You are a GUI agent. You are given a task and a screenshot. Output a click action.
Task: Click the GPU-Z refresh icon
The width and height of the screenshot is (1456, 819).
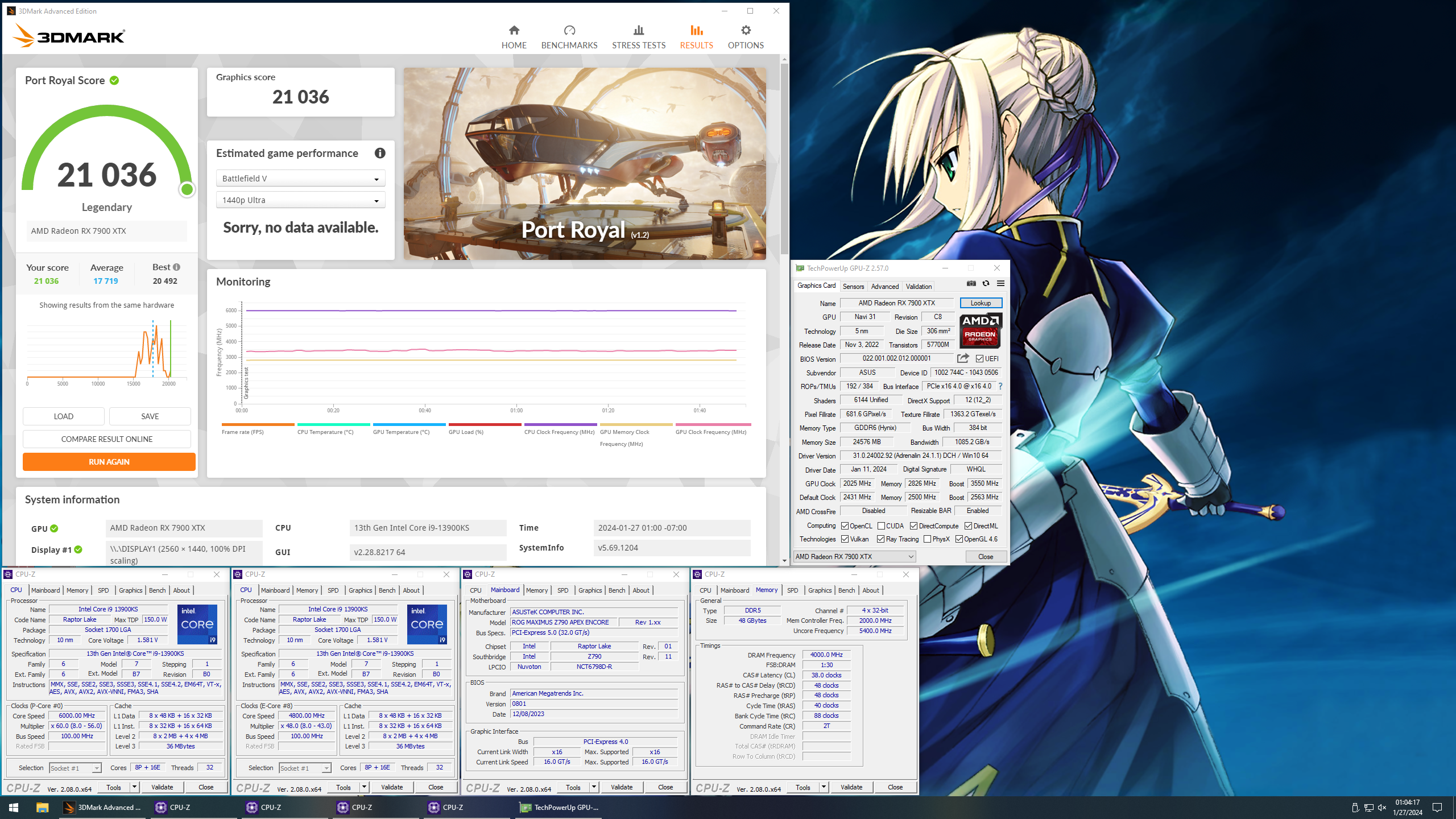tap(986, 283)
